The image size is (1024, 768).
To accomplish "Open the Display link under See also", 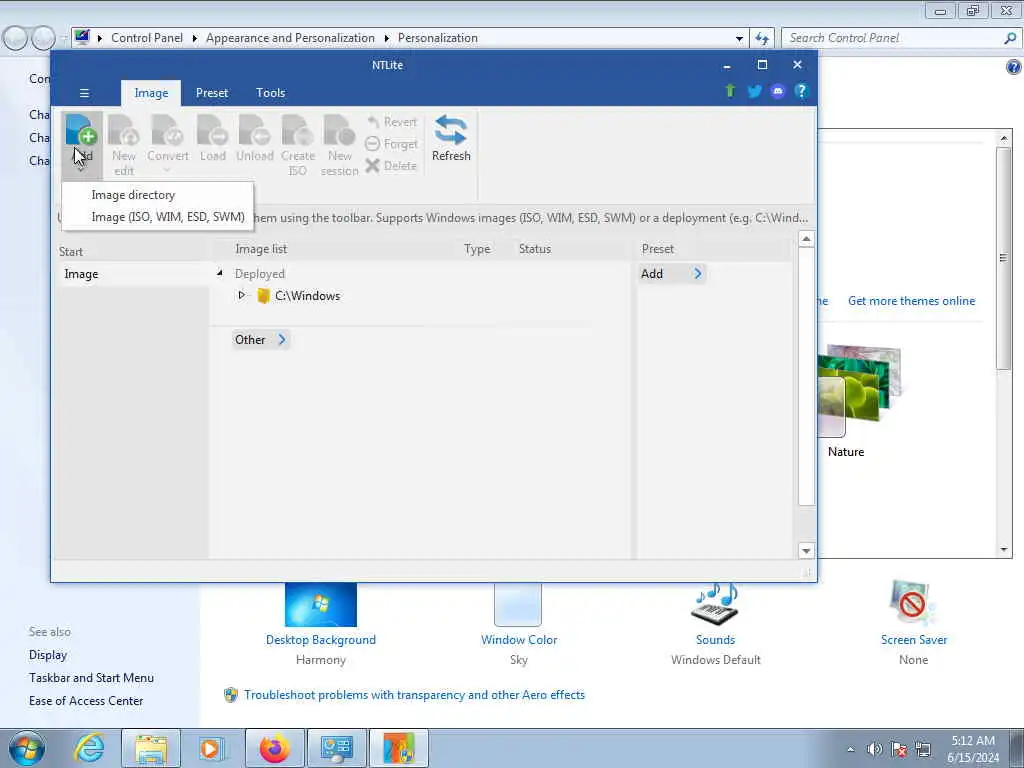I will click(48, 655).
